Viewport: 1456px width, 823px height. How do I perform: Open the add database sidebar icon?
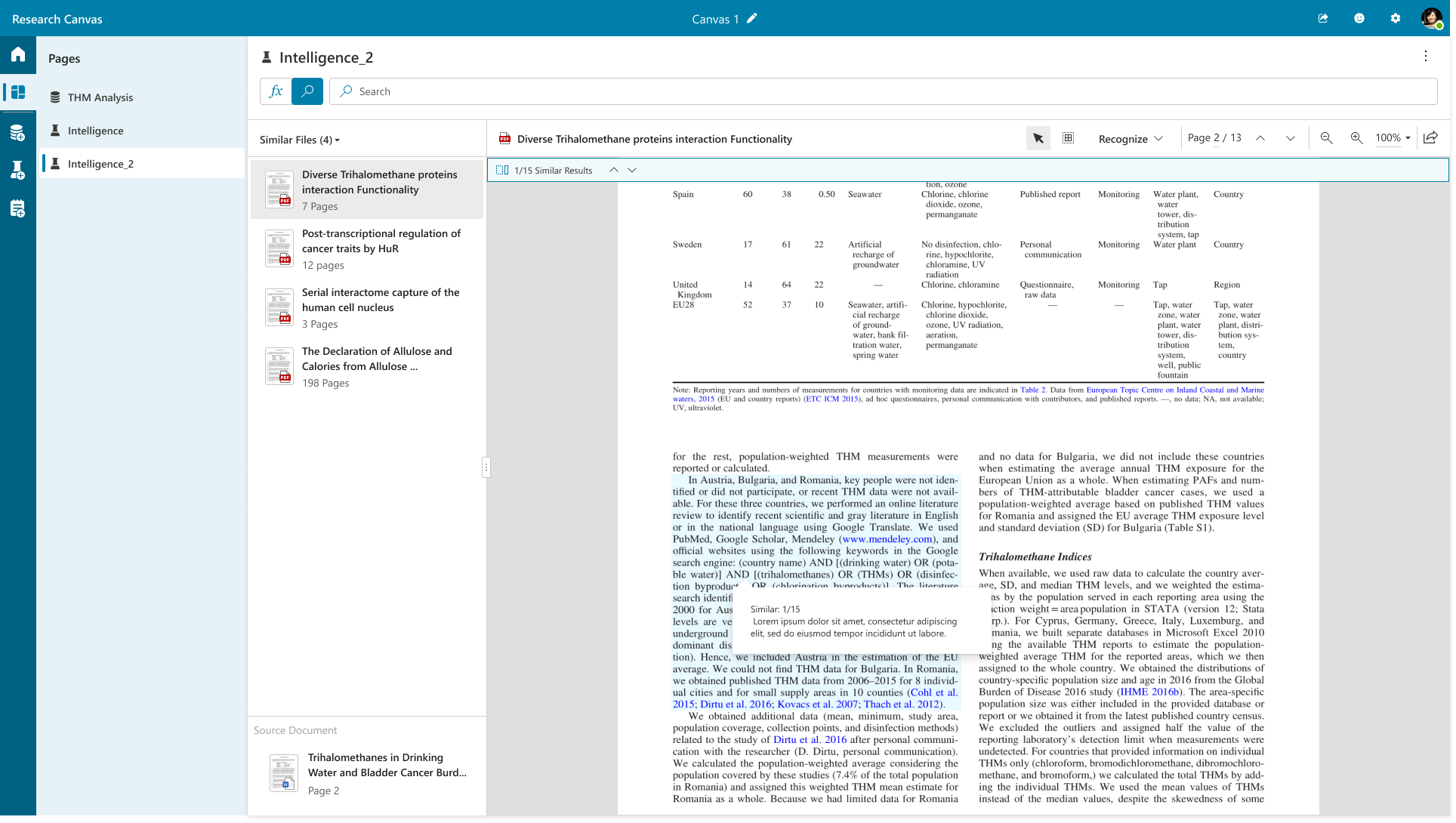click(18, 134)
